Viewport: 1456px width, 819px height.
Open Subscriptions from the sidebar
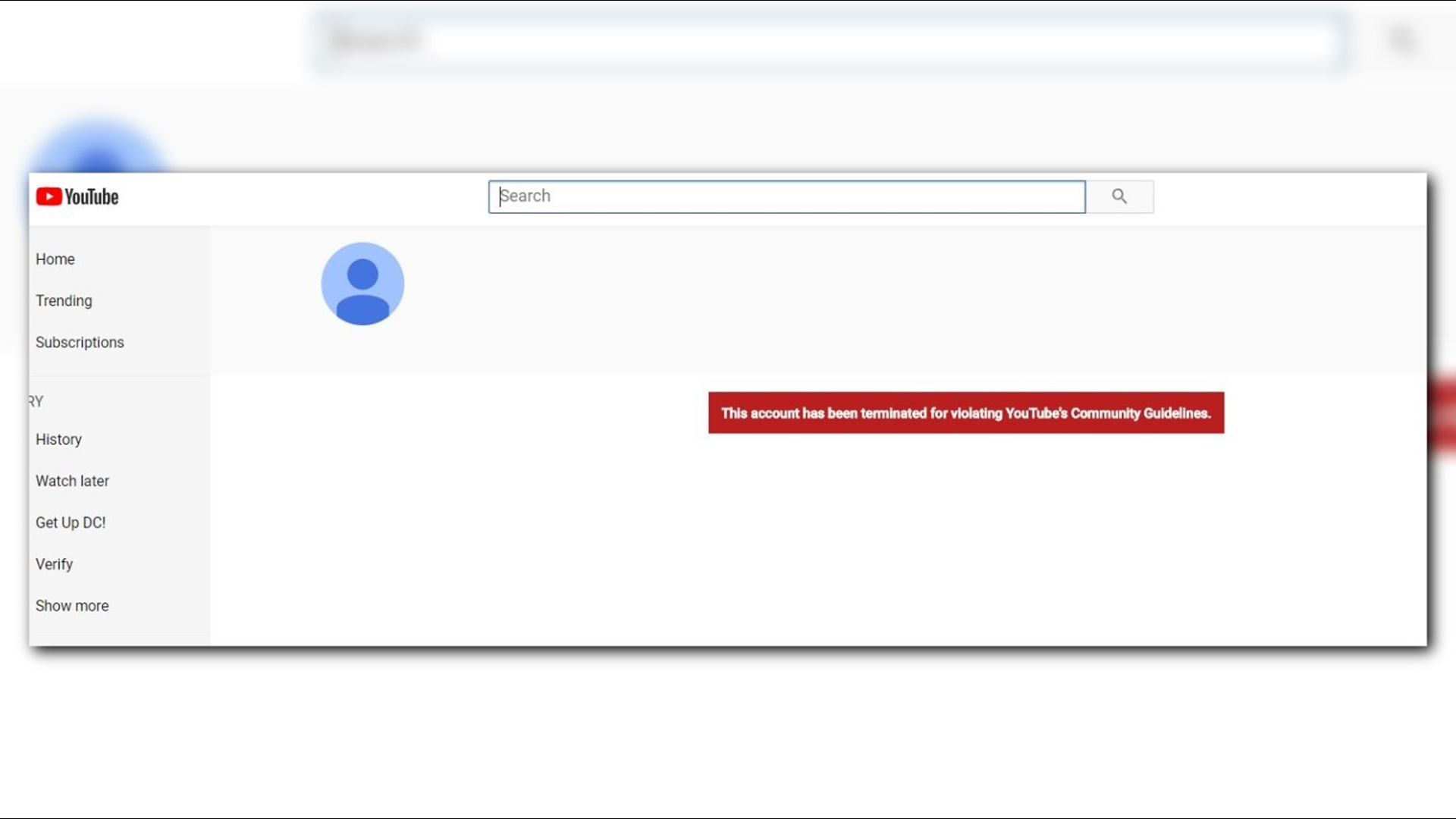[x=80, y=343]
